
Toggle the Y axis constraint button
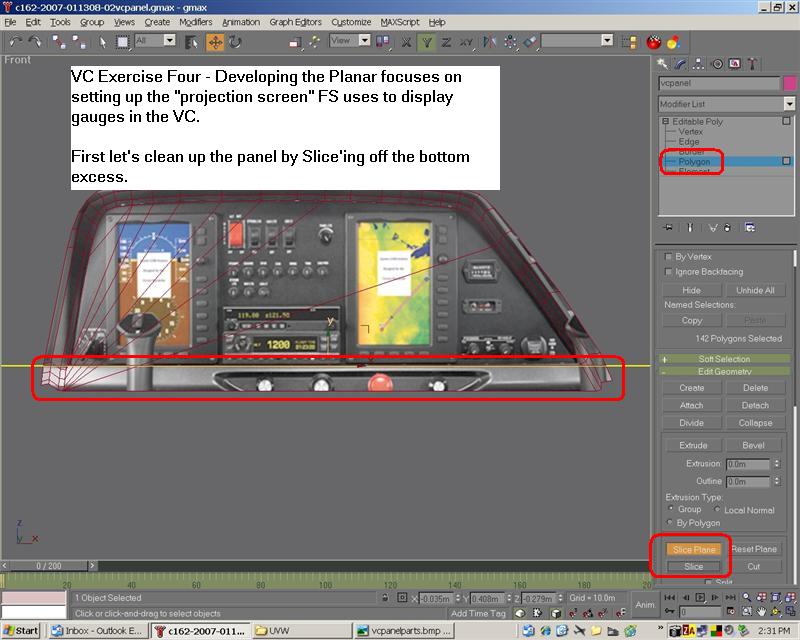427,42
